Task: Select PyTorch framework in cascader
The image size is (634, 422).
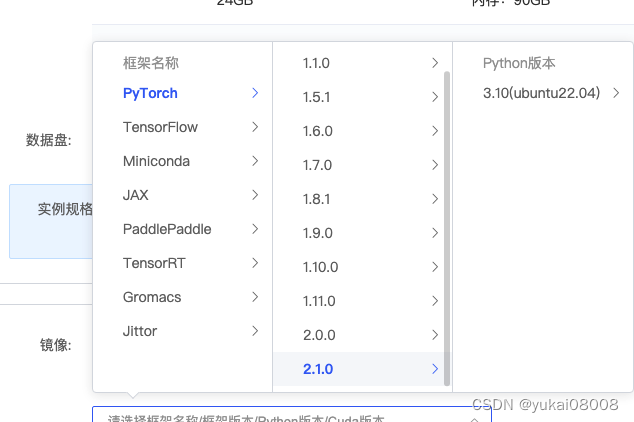Action: tap(182, 93)
